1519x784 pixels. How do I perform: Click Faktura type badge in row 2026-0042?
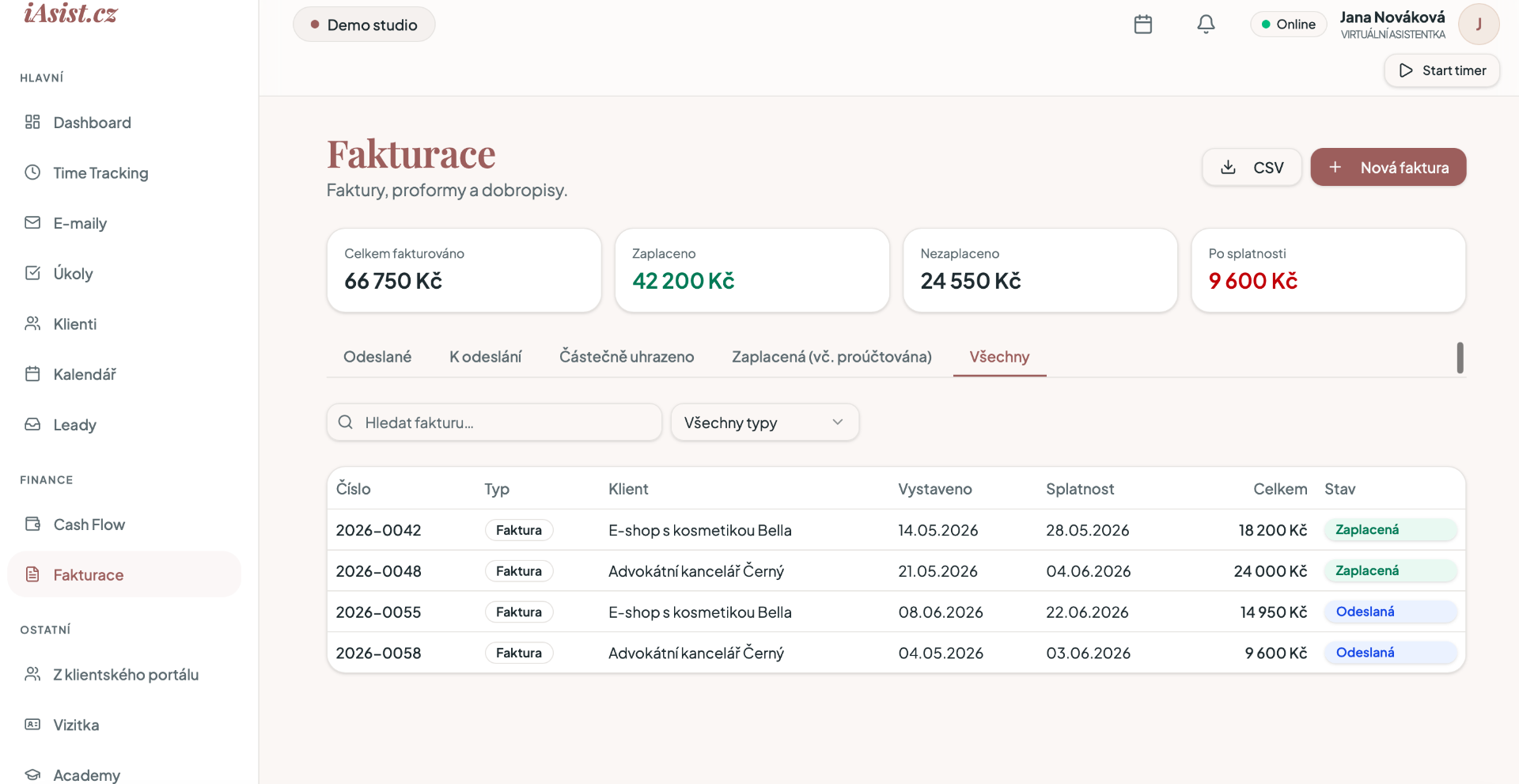(x=519, y=530)
